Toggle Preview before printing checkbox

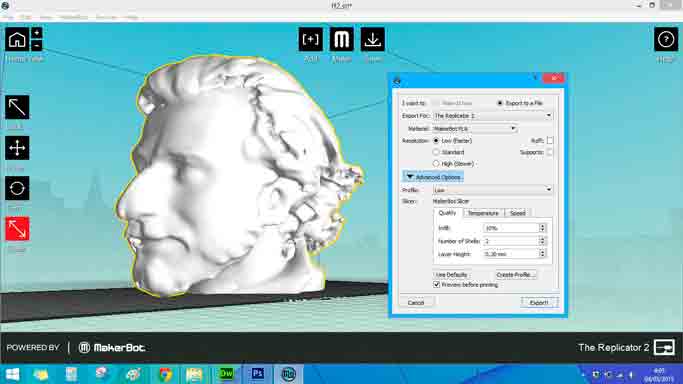click(x=436, y=285)
